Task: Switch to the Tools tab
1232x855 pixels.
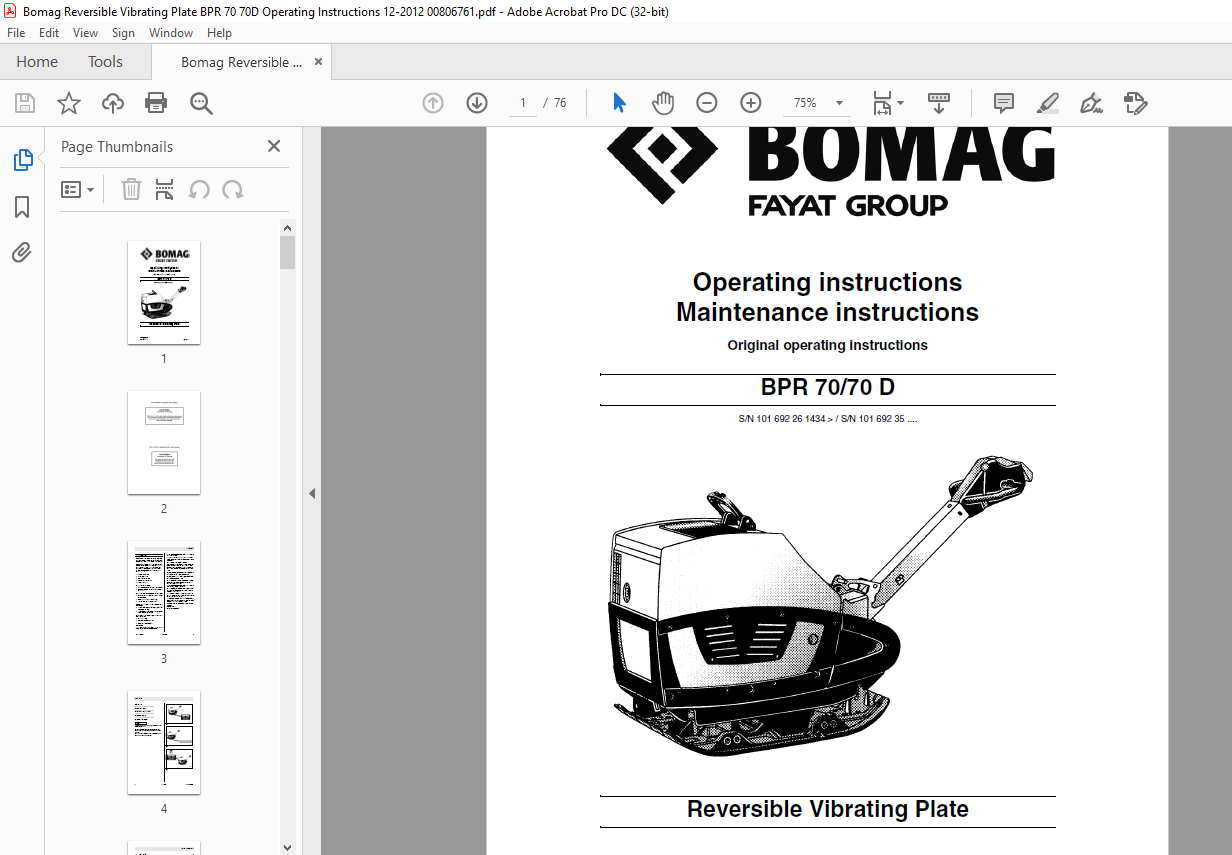Action: point(105,62)
